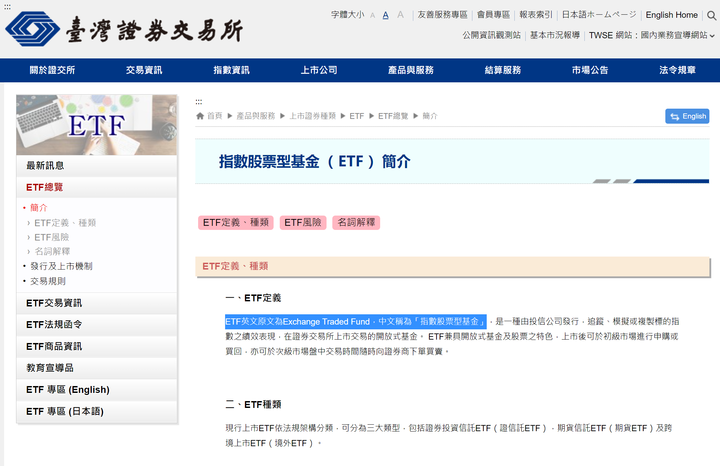720x466 pixels.
Task: Open the 報表索引 link
Action: pyautogui.click(x=536, y=15)
